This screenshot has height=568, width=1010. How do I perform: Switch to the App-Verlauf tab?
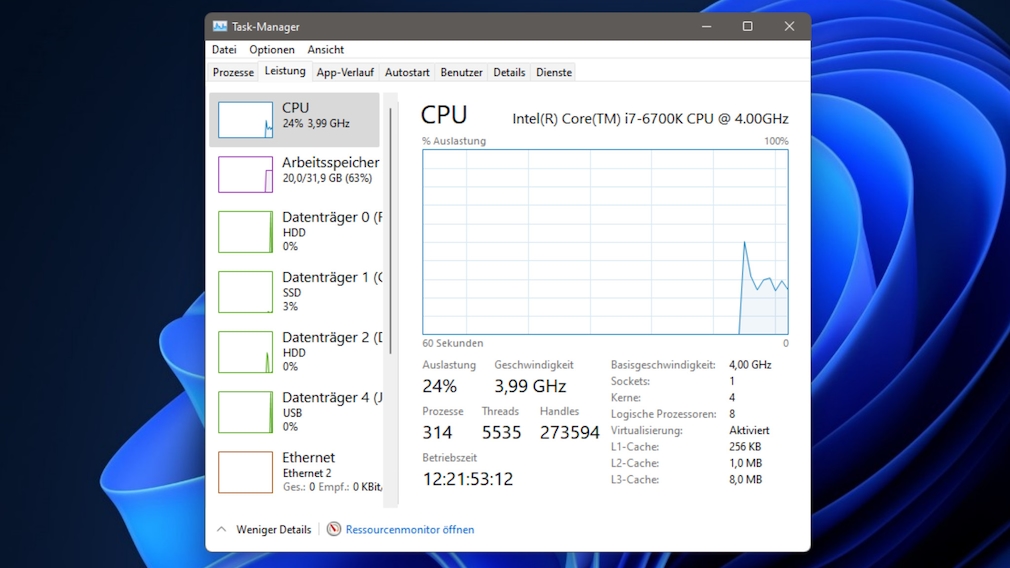coord(345,73)
